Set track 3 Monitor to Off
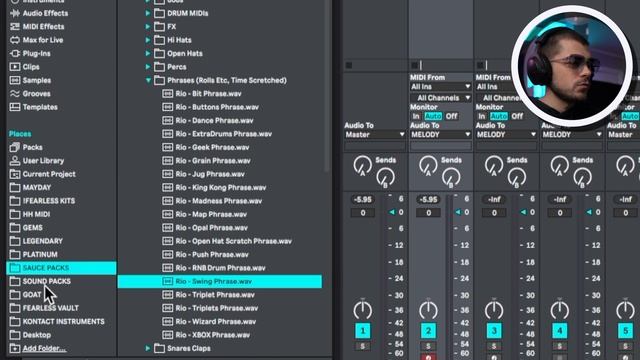 (517, 116)
